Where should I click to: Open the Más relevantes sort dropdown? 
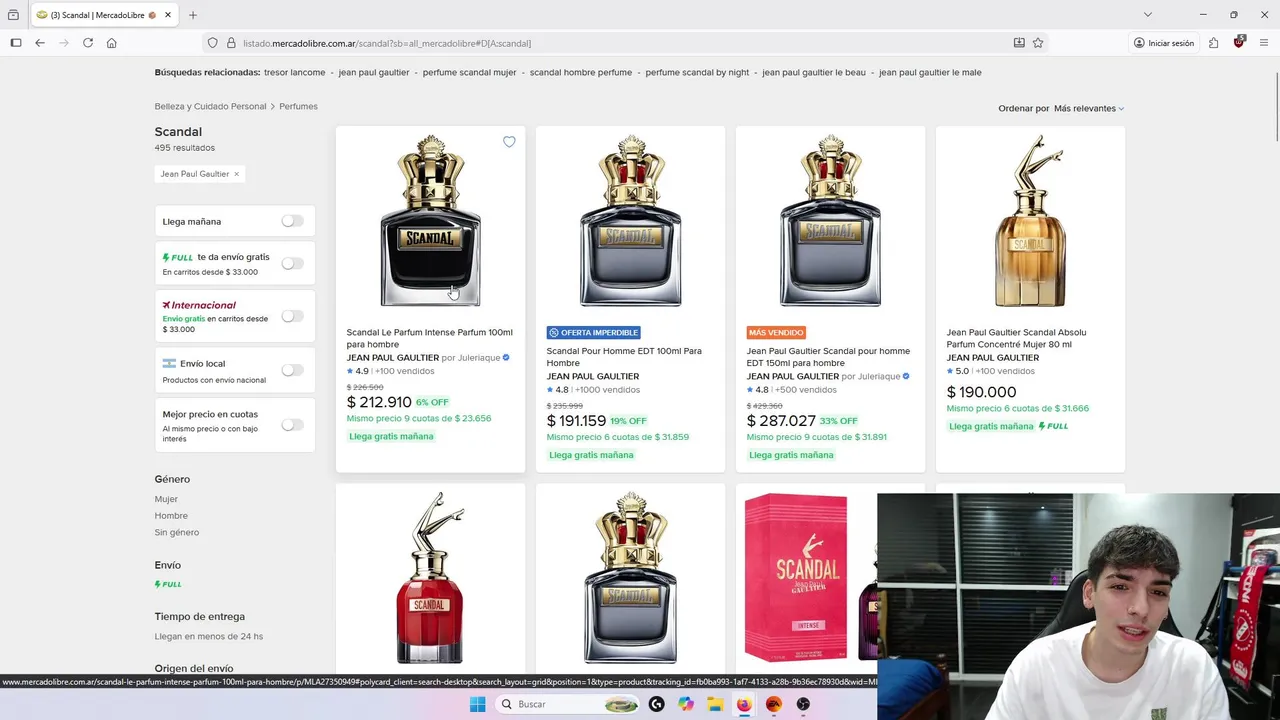coord(1089,108)
